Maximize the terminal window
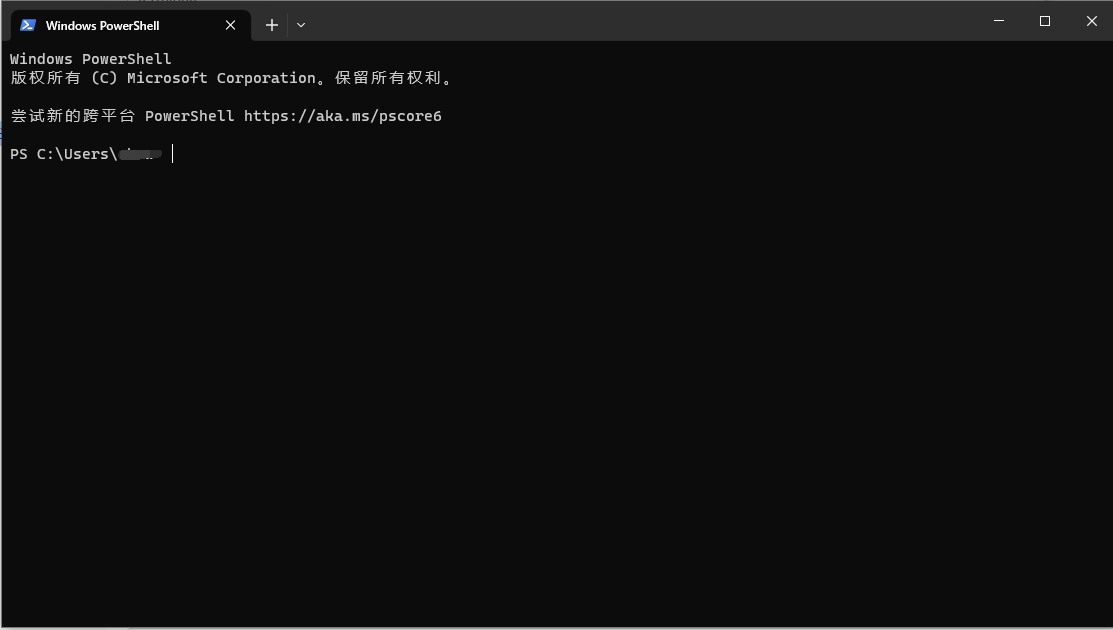 coord(1045,21)
